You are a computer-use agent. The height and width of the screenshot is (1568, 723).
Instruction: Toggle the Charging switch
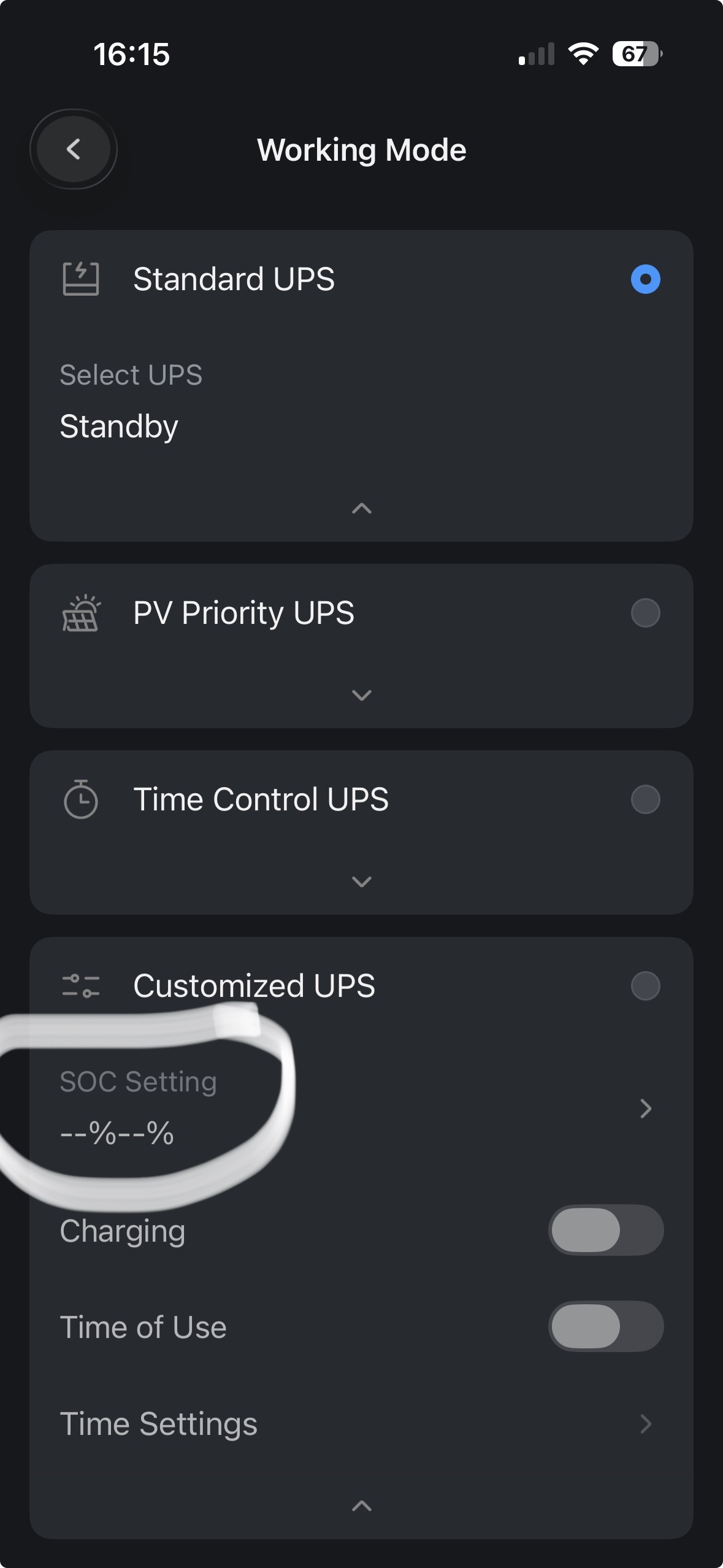pyautogui.click(x=606, y=1230)
